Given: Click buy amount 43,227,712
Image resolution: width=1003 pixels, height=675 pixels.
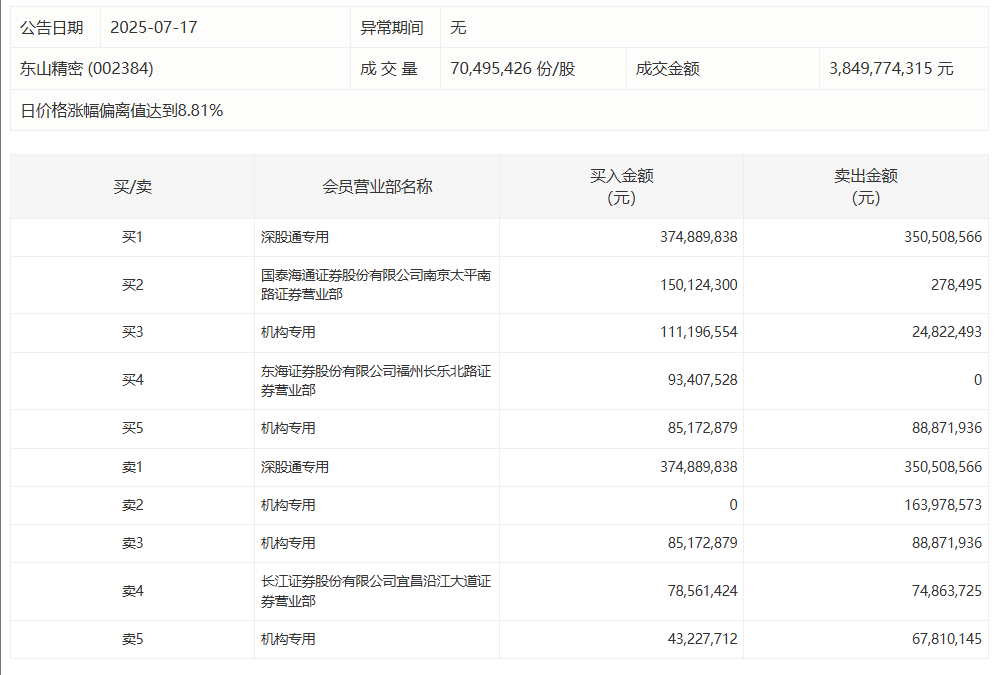Looking at the screenshot, I should click(702, 639).
